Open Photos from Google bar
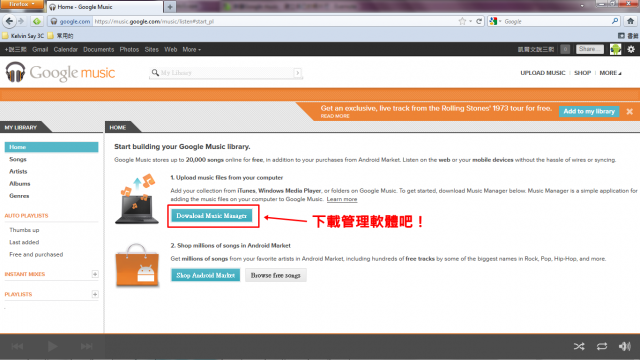Image resolution: width=640 pixels, height=360 pixels. click(x=129, y=49)
